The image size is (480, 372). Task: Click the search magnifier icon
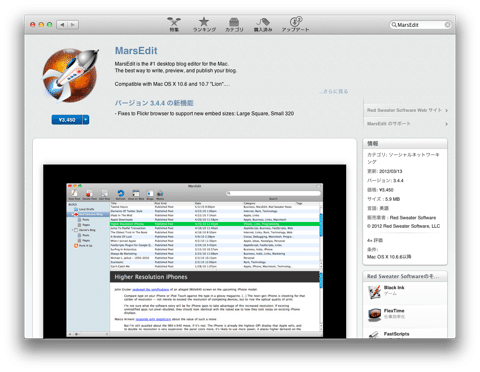click(394, 25)
